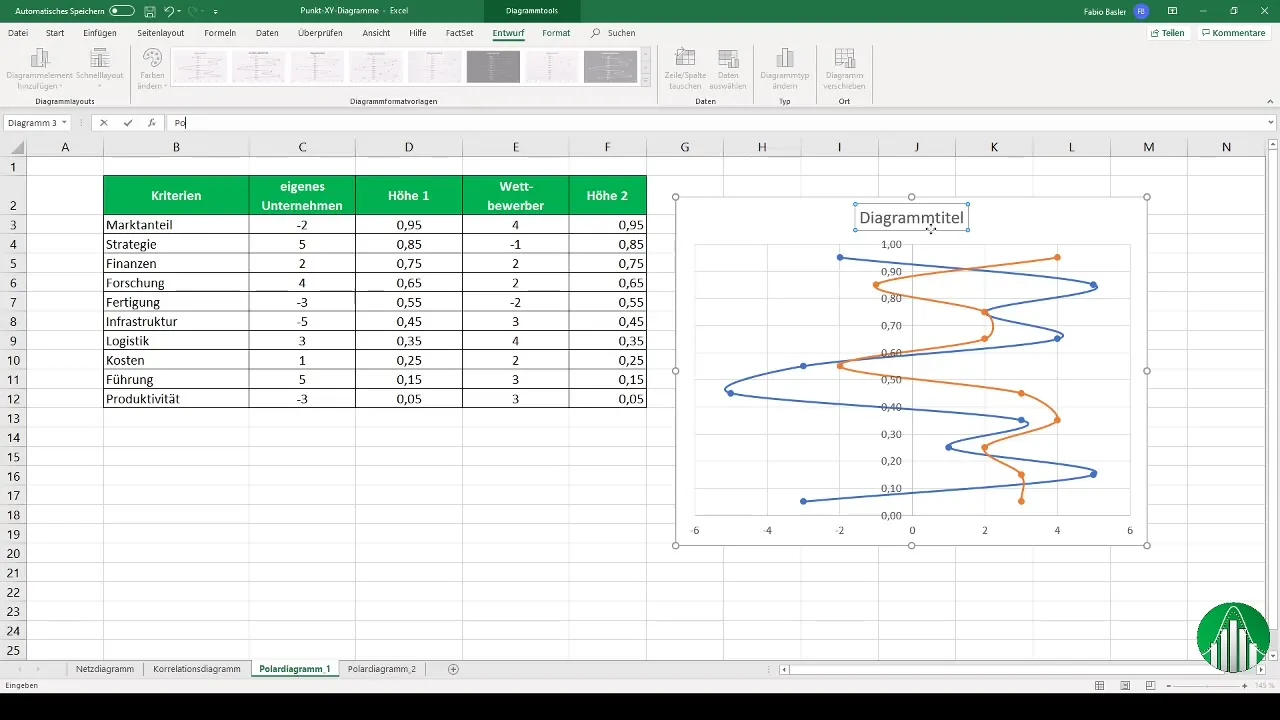Click Diagrammelement hinzufügen icon
Screen dimensions: 1280x720
point(42,57)
